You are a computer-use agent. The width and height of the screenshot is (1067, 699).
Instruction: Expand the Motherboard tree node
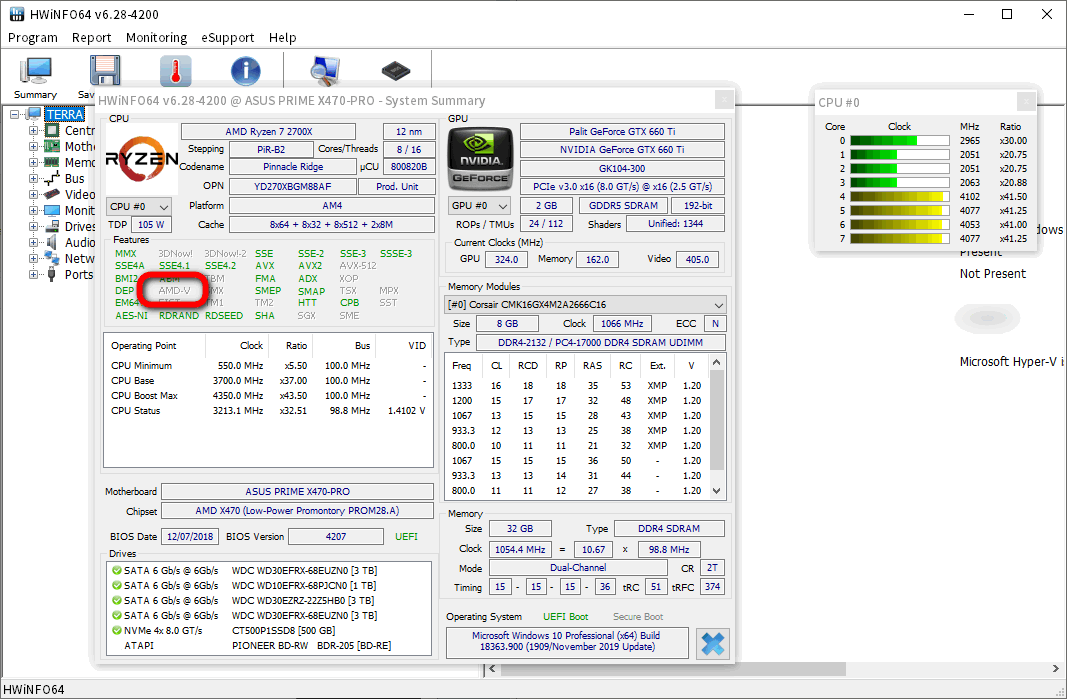click(x=33, y=146)
